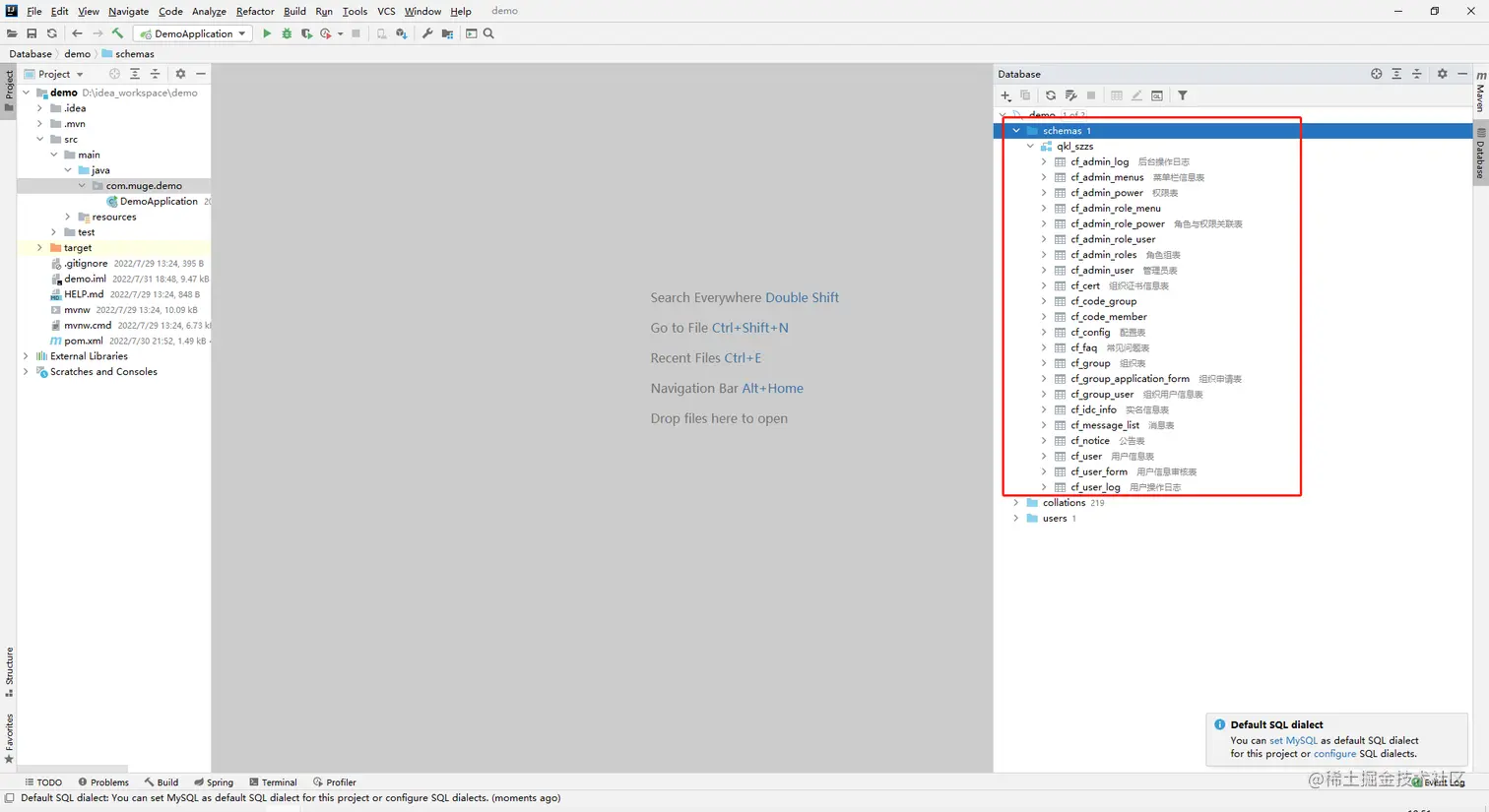Click the Save All disk icon
This screenshot has height=812, width=1489.
pyautogui.click(x=32, y=33)
